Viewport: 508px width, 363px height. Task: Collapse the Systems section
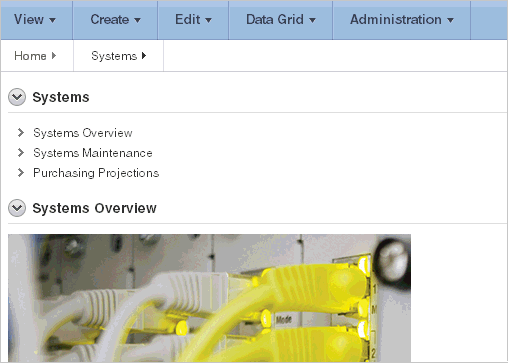coord(17,97)
